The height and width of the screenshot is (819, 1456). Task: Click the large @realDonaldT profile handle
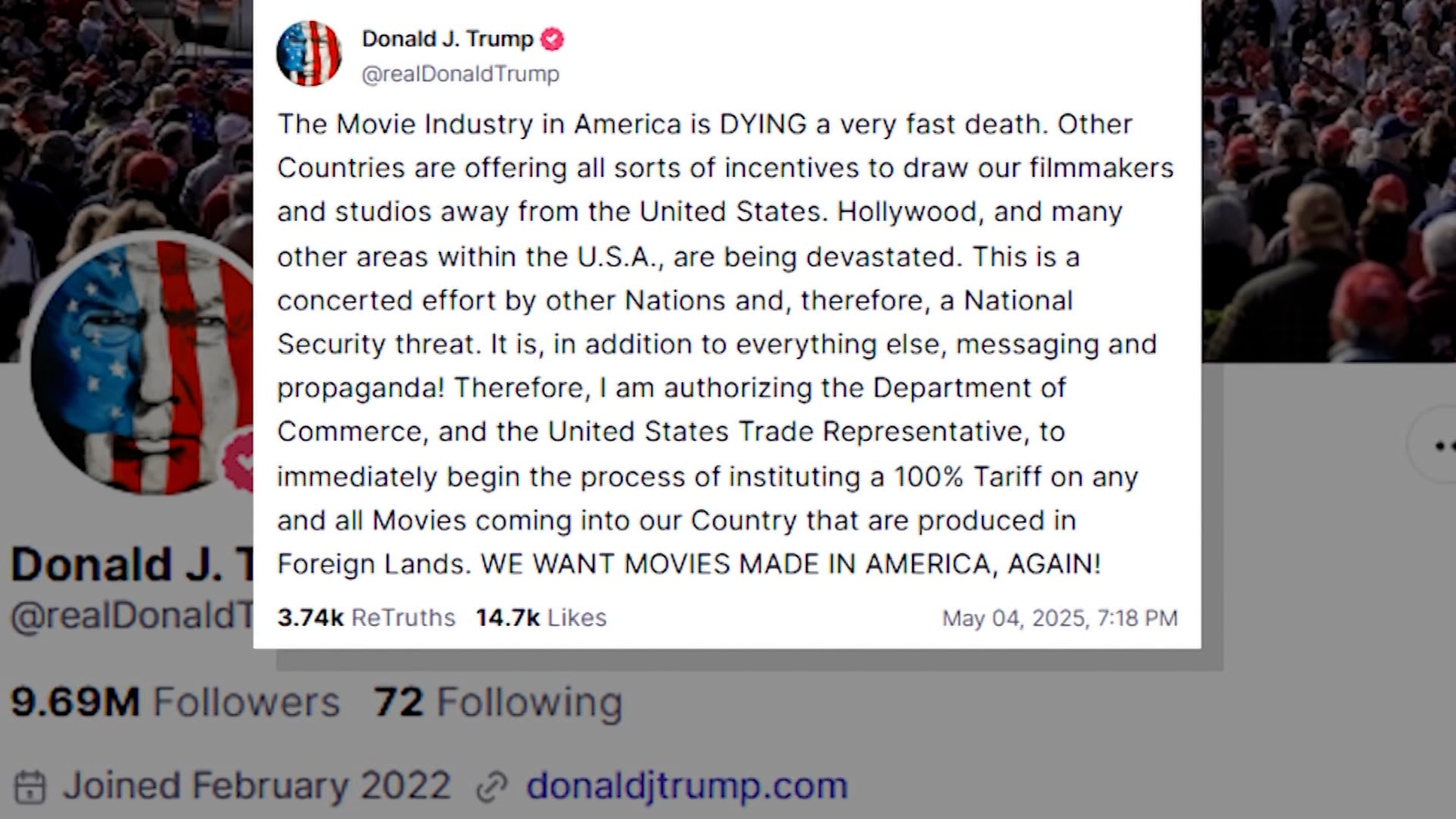coord(131,616)
